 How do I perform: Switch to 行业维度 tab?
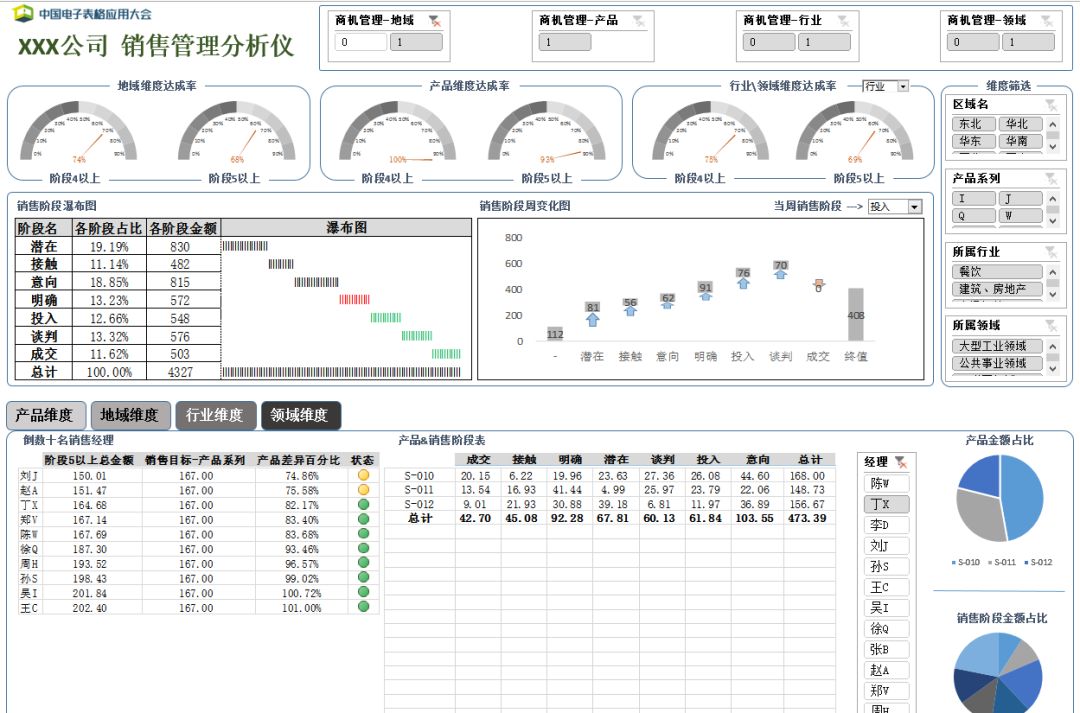click(x=216, y=415)
